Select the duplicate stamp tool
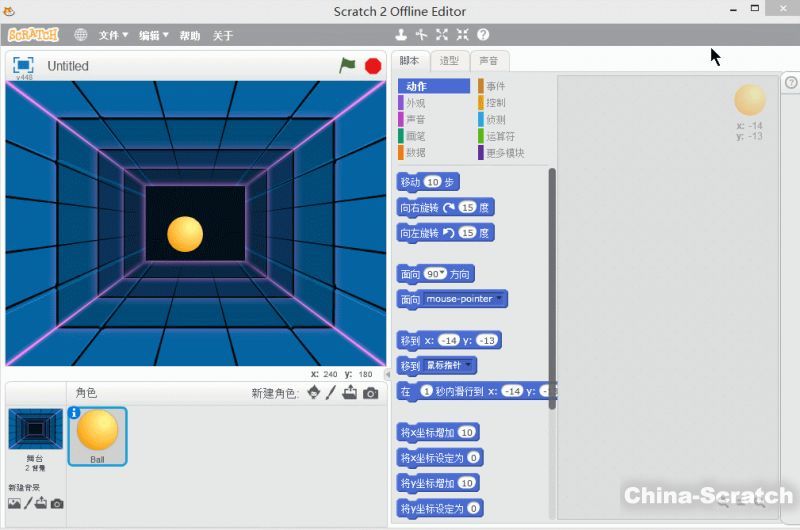Image resolution: width=800 pixels, height=530 pixels. pos(400,35)
